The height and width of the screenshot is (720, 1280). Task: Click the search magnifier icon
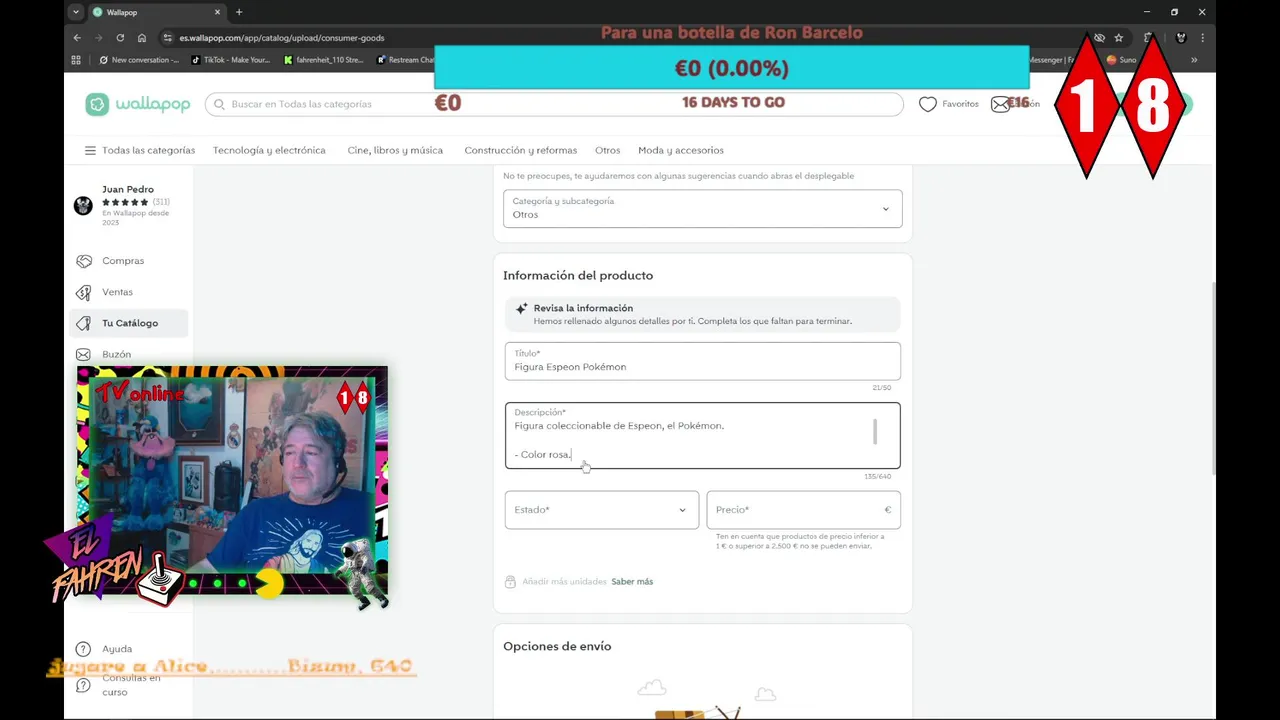(220, 104)
